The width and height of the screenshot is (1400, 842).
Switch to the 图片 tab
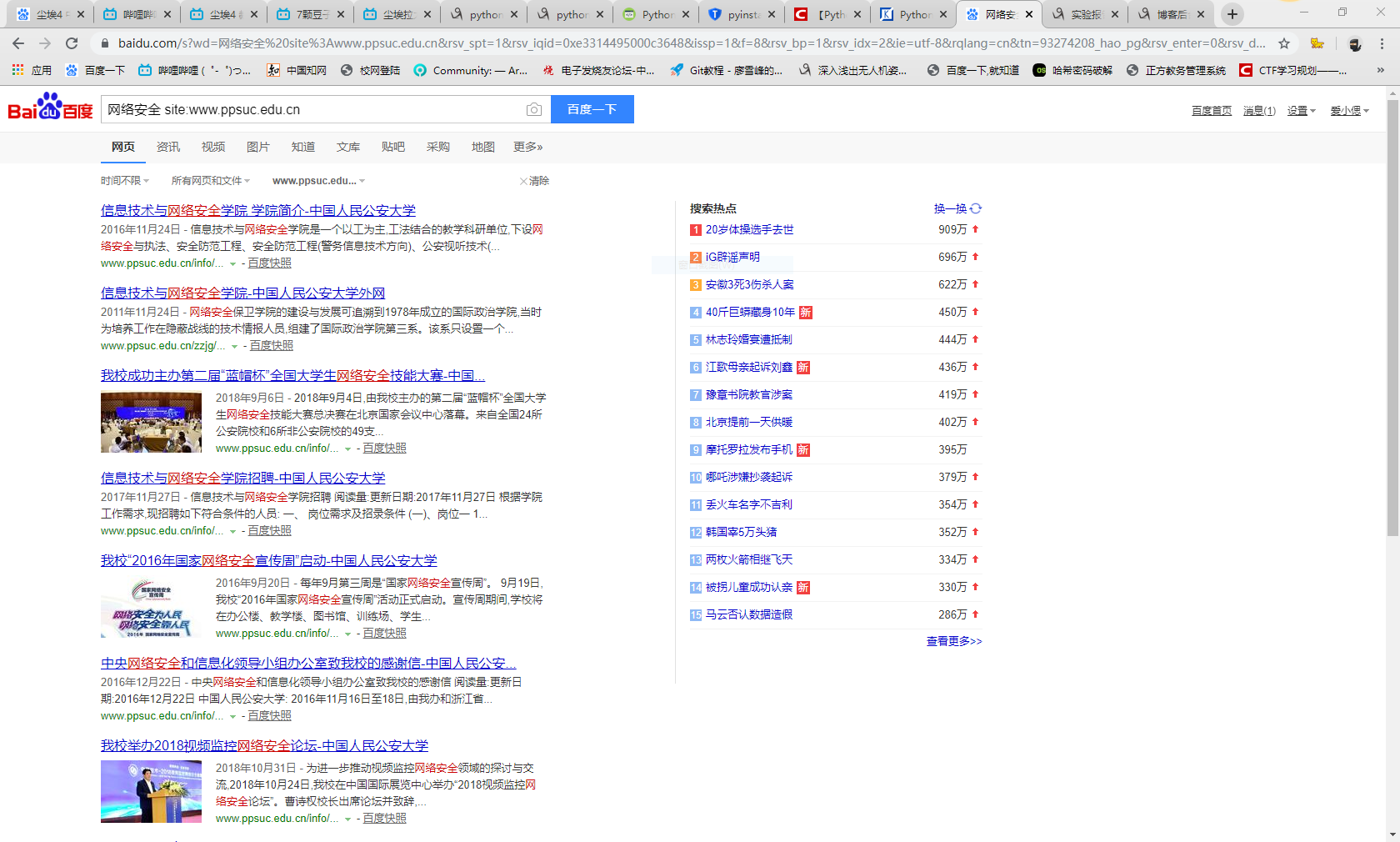pos(258,147)
